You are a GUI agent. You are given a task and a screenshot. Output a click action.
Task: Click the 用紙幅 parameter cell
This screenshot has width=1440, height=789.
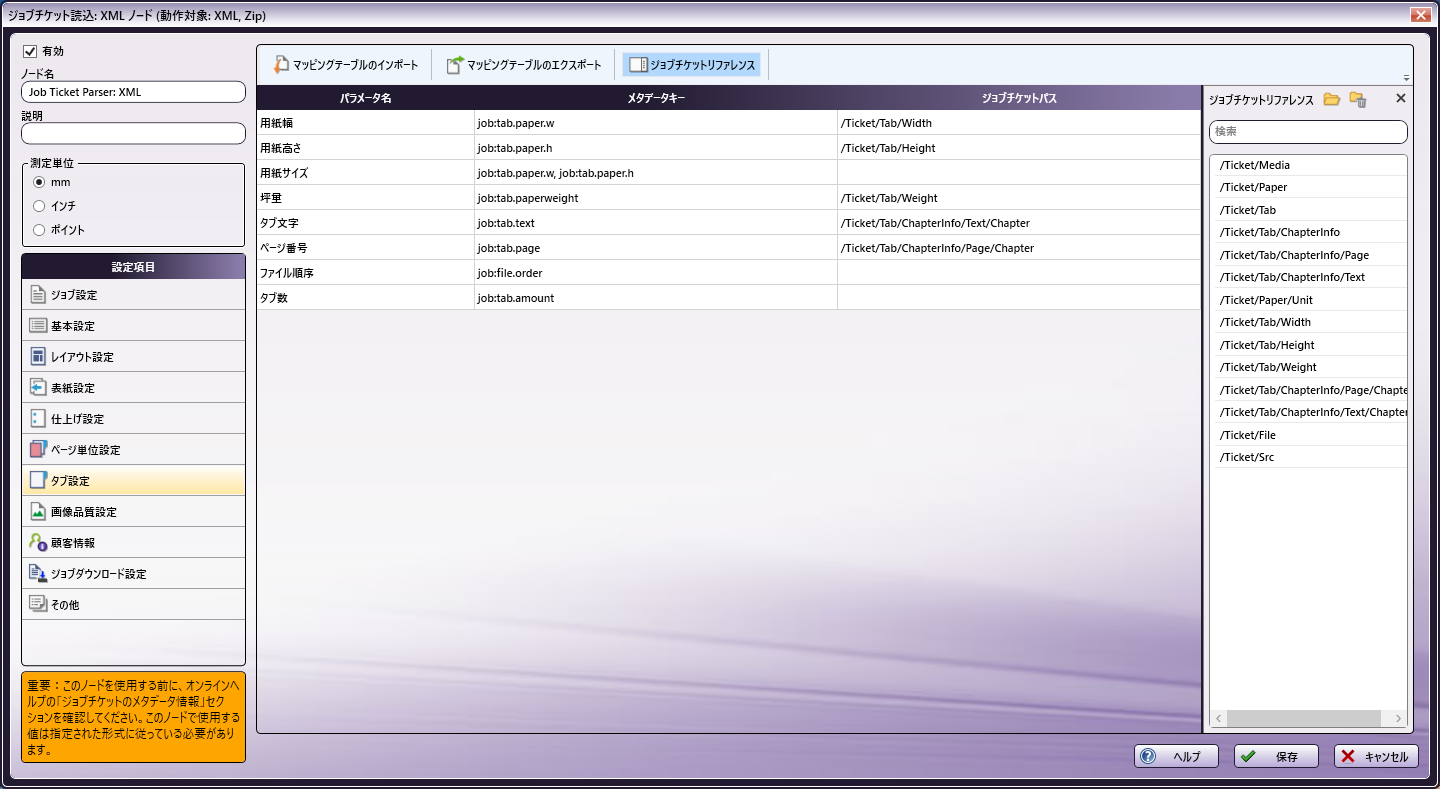point(366,123)
